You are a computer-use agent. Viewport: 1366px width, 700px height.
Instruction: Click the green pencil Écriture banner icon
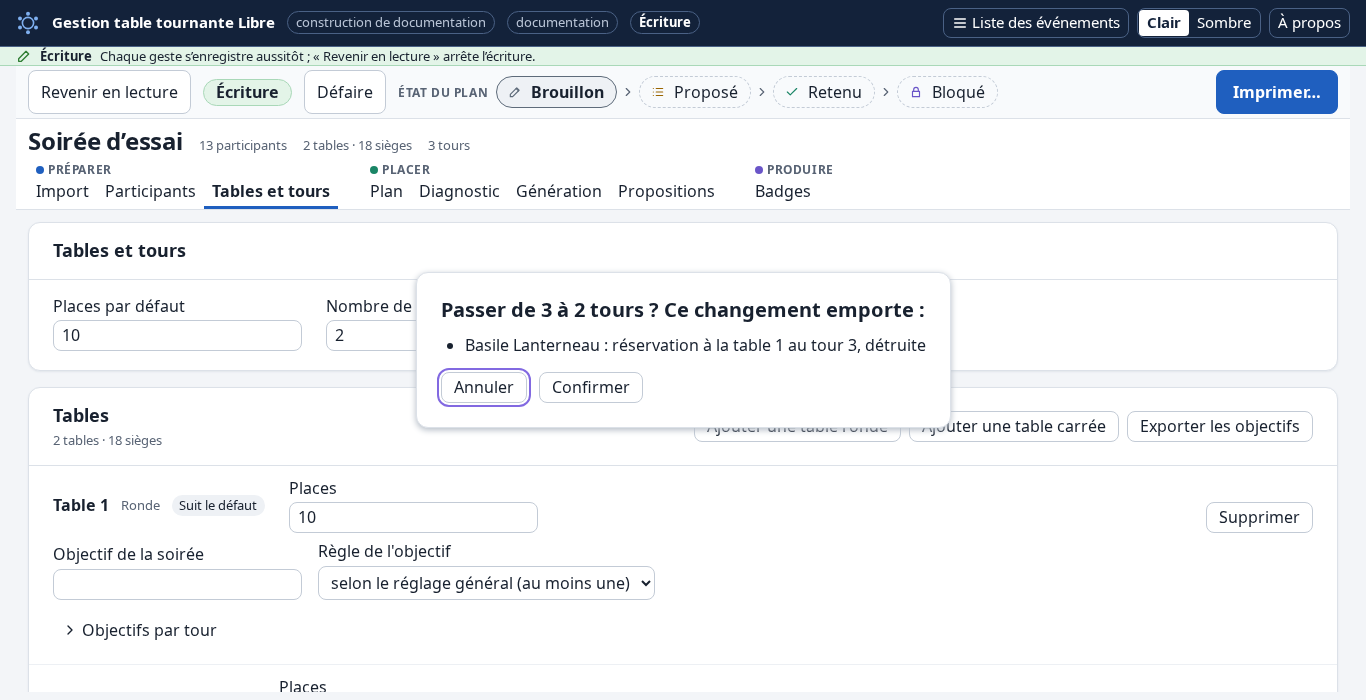[x=24, y=56]
